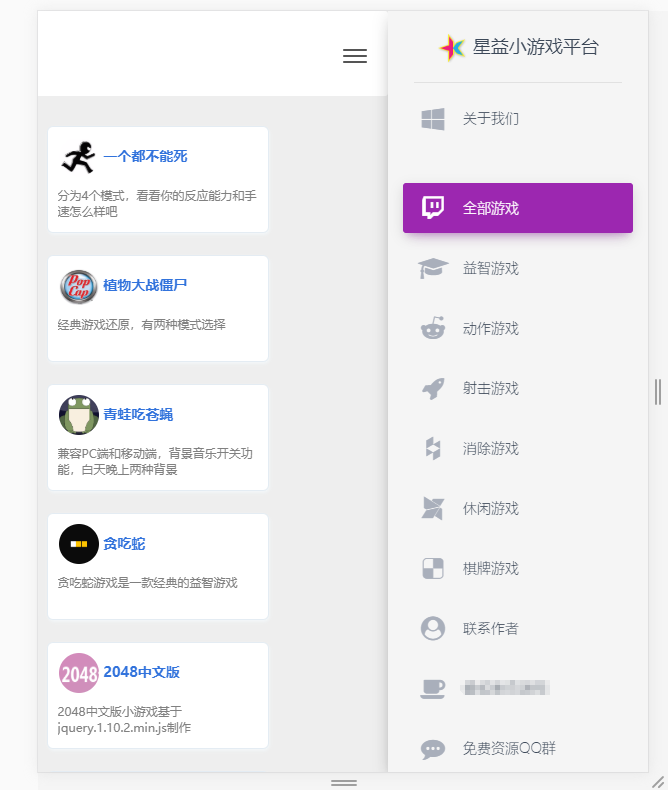Click the checkerboard icon for 棋牌游戏
668x790 pixels.
click(x=432, y=568)
